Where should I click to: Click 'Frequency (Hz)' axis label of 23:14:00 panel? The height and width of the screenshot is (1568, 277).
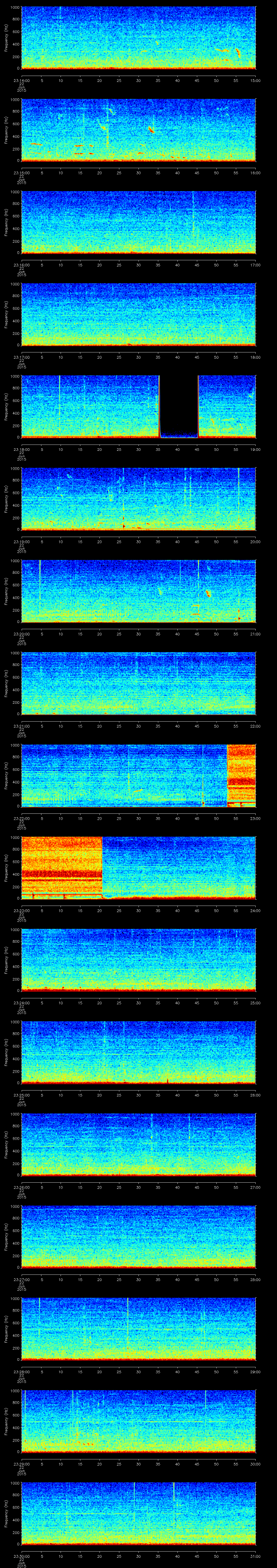(x=6, y=38)
